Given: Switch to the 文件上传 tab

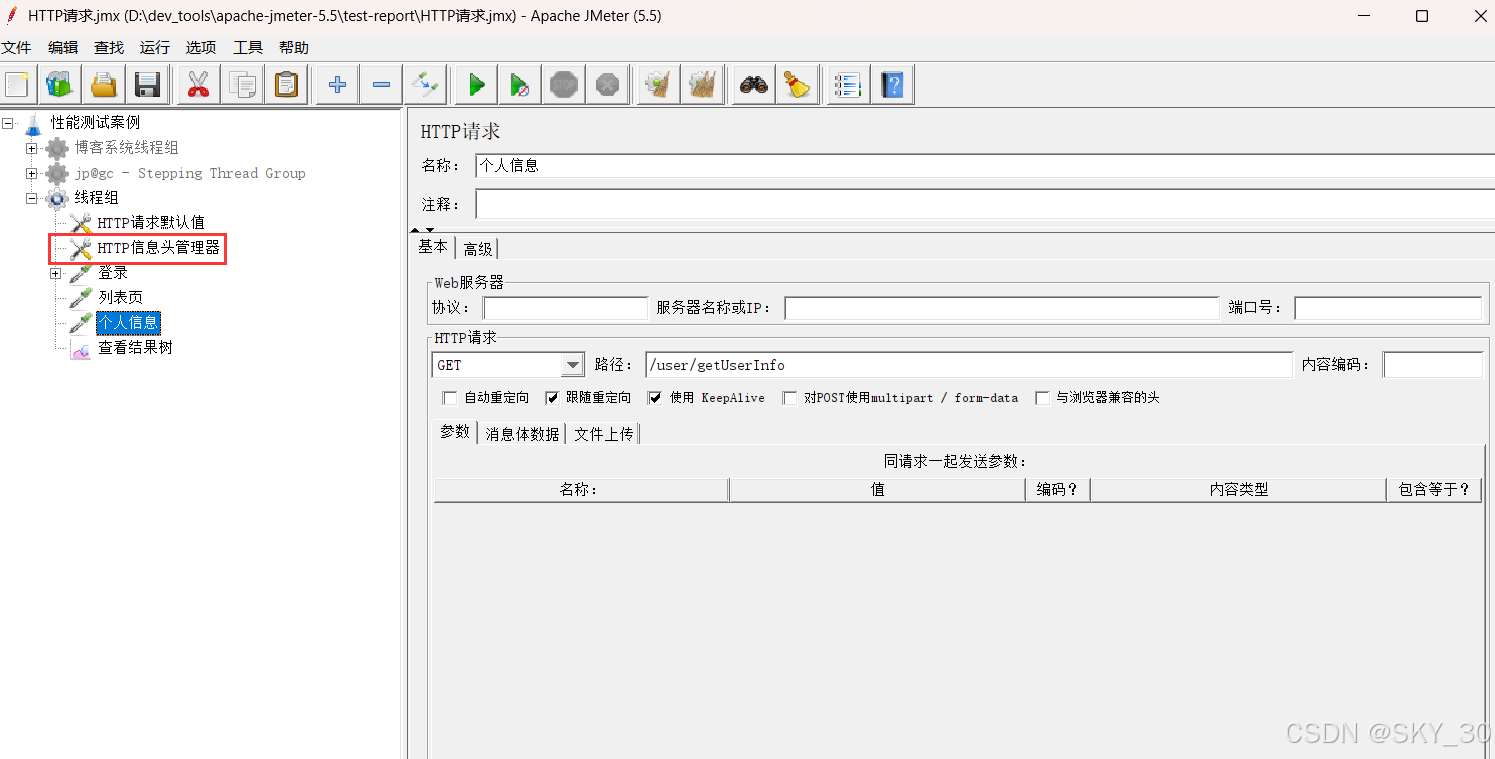Looking at the screenshot, I should tap(603, 434).
